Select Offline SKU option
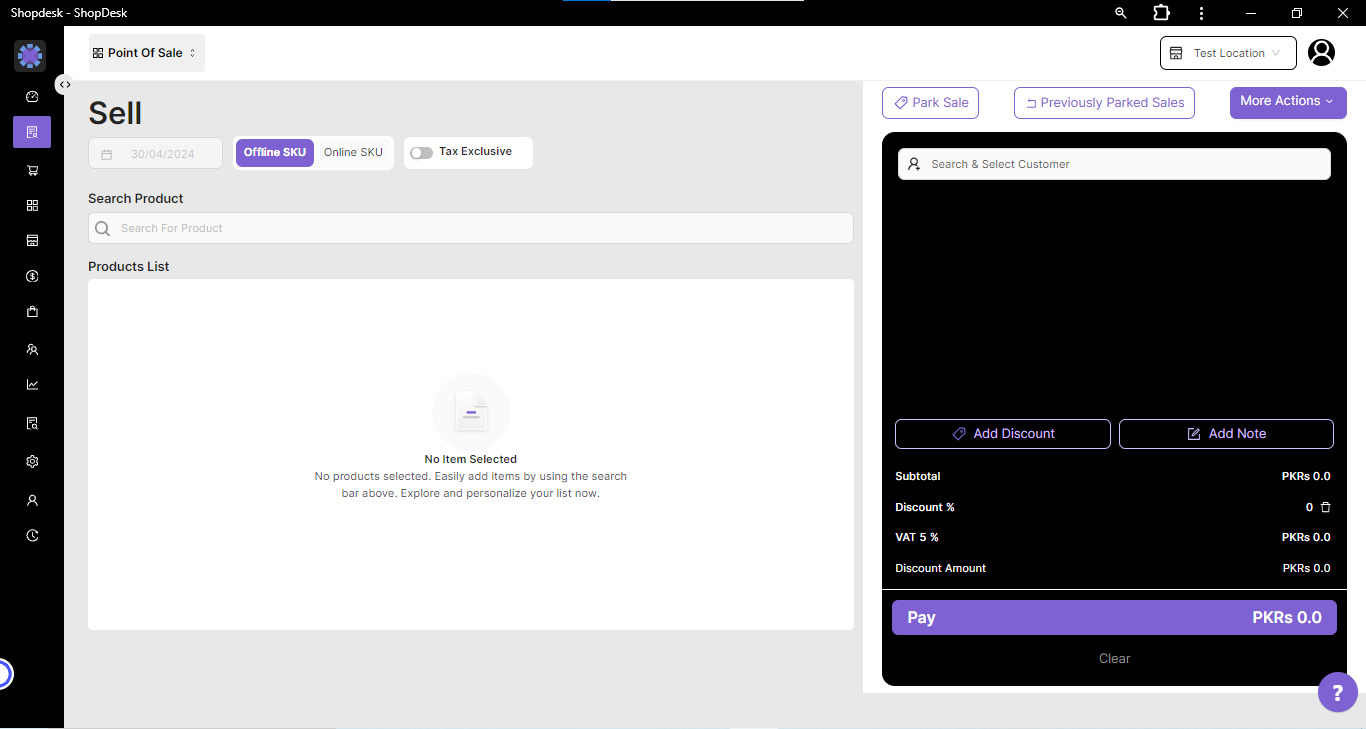Screen dimensions: 1366x729 tap(275, 152)
